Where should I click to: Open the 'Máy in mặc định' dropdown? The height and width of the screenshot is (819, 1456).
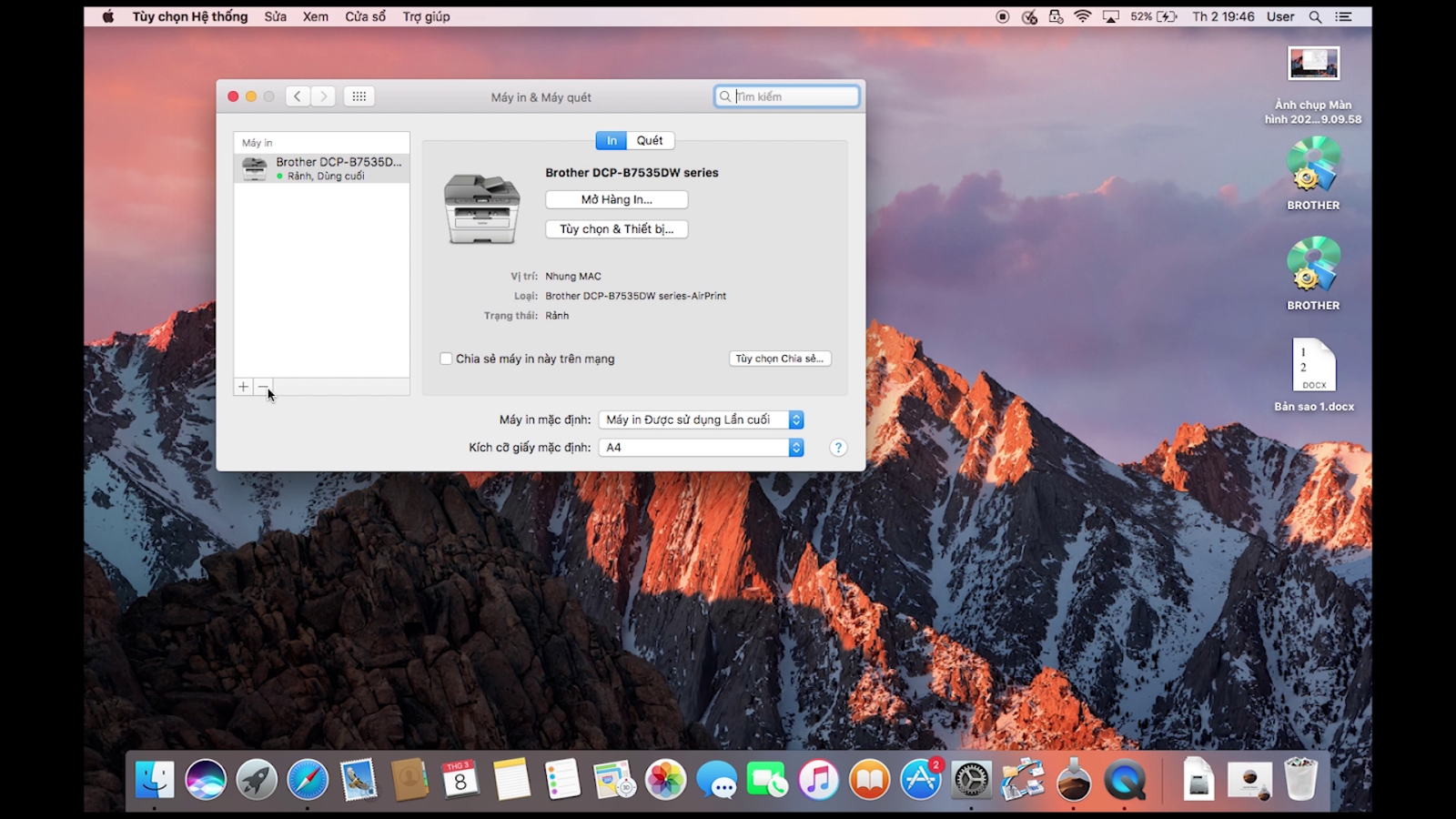pyautogui.click(x=700, y=420)
